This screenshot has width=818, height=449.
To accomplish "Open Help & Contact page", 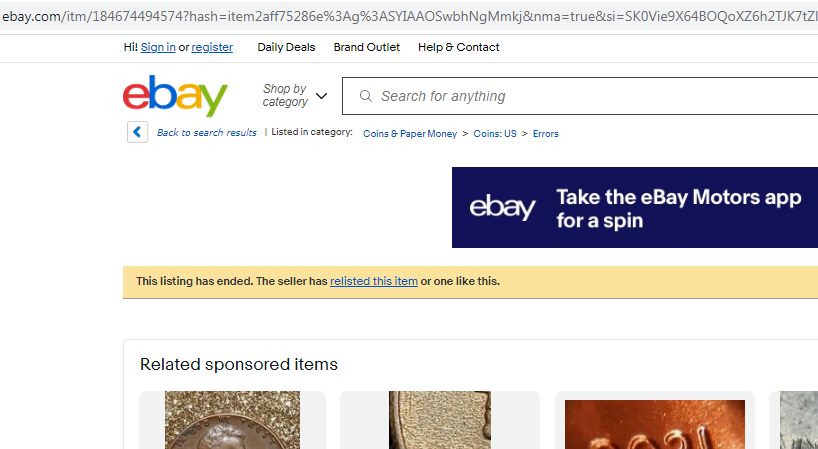I will [x=459, y=47].
